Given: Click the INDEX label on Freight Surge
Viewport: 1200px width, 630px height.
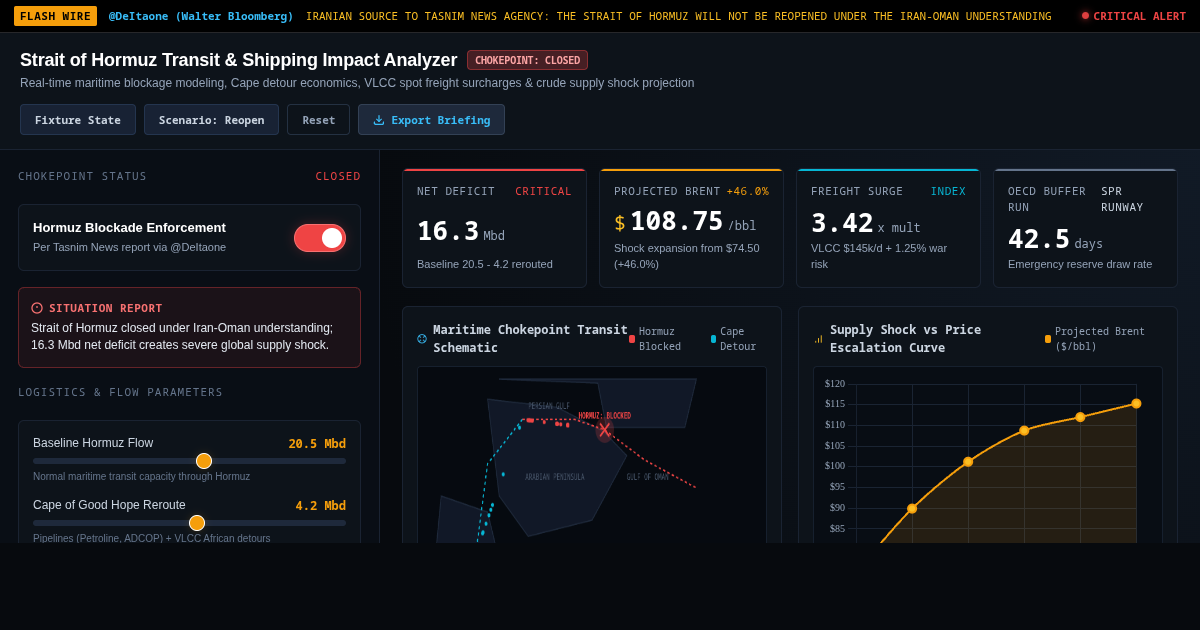Looking at the screenshot, I should point(948,191).
